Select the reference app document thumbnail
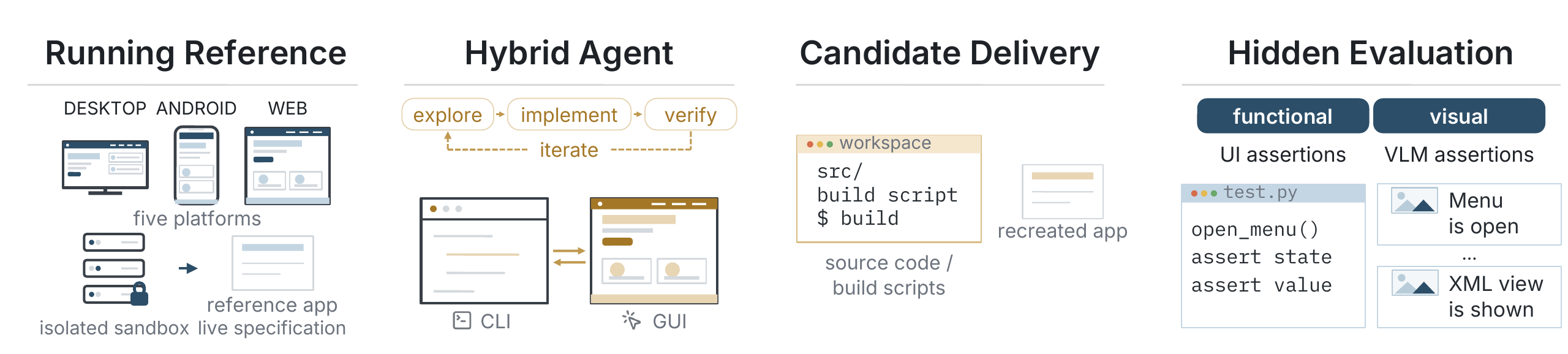 (x=273, y=263)
